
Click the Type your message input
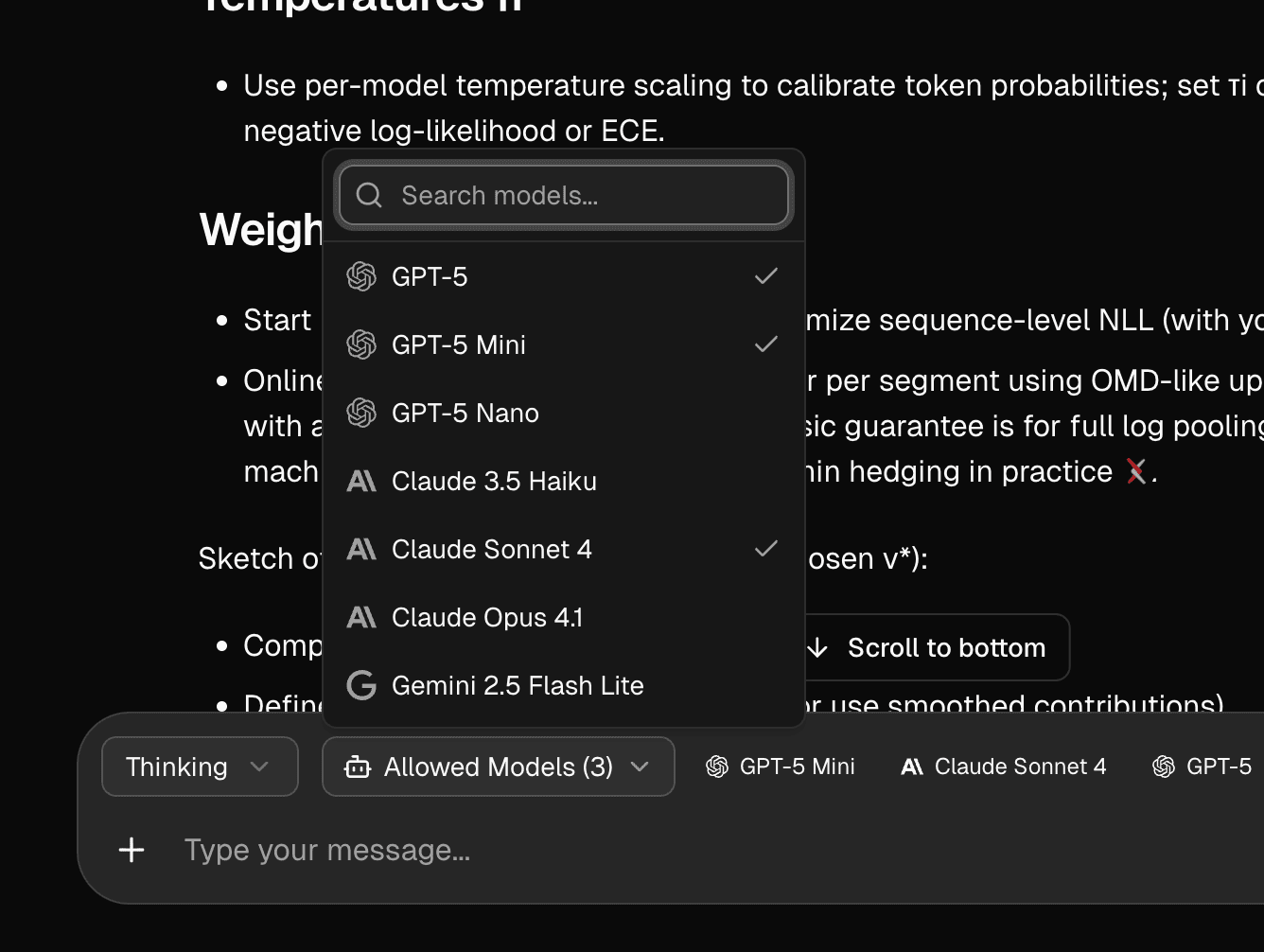coord(568,850)
